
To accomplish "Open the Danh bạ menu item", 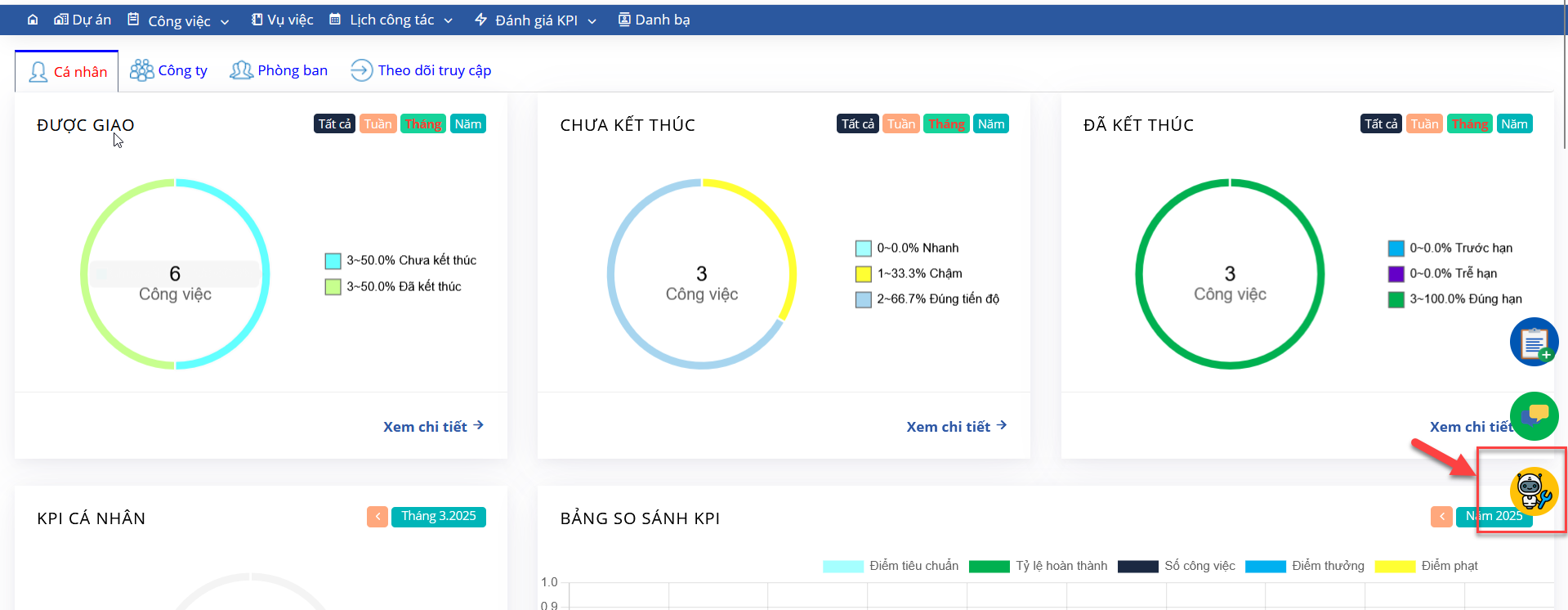I will (x=654, y=20).
